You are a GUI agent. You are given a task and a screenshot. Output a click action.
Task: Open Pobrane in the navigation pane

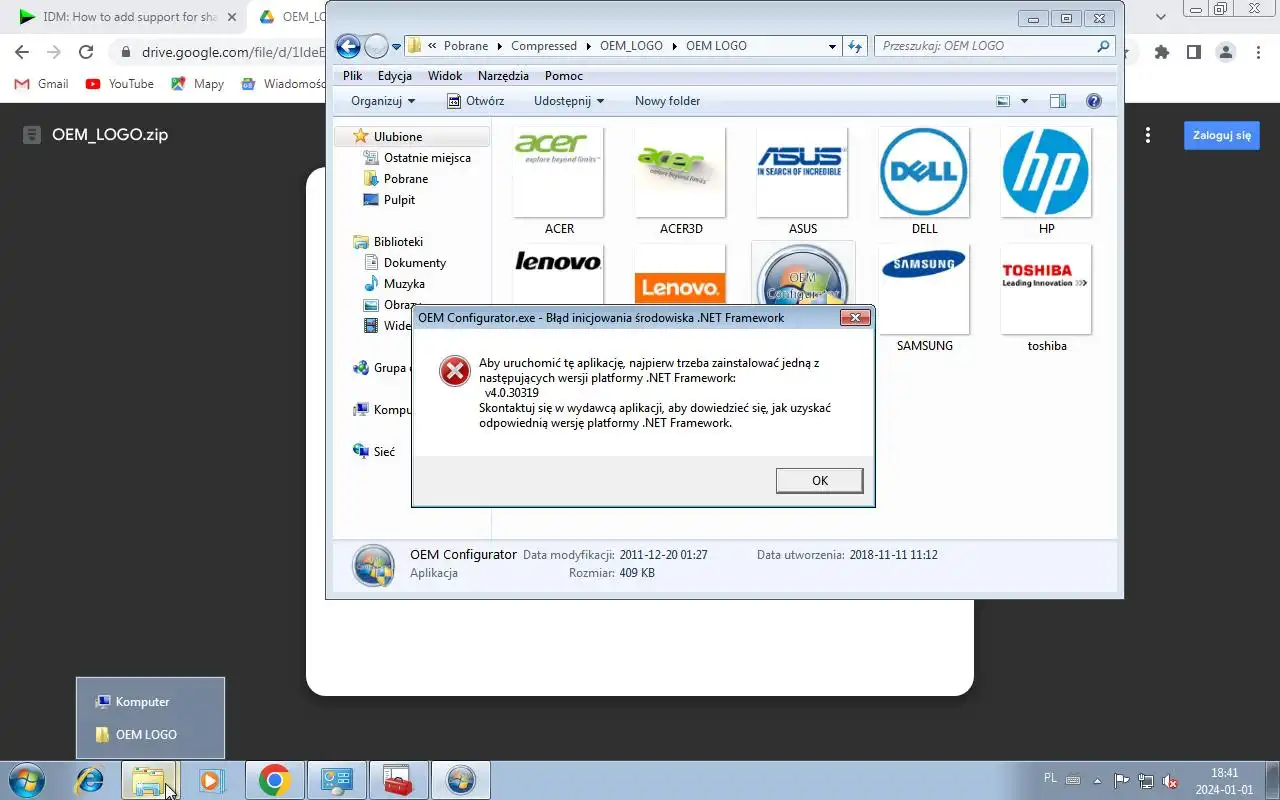coord(406,179)
